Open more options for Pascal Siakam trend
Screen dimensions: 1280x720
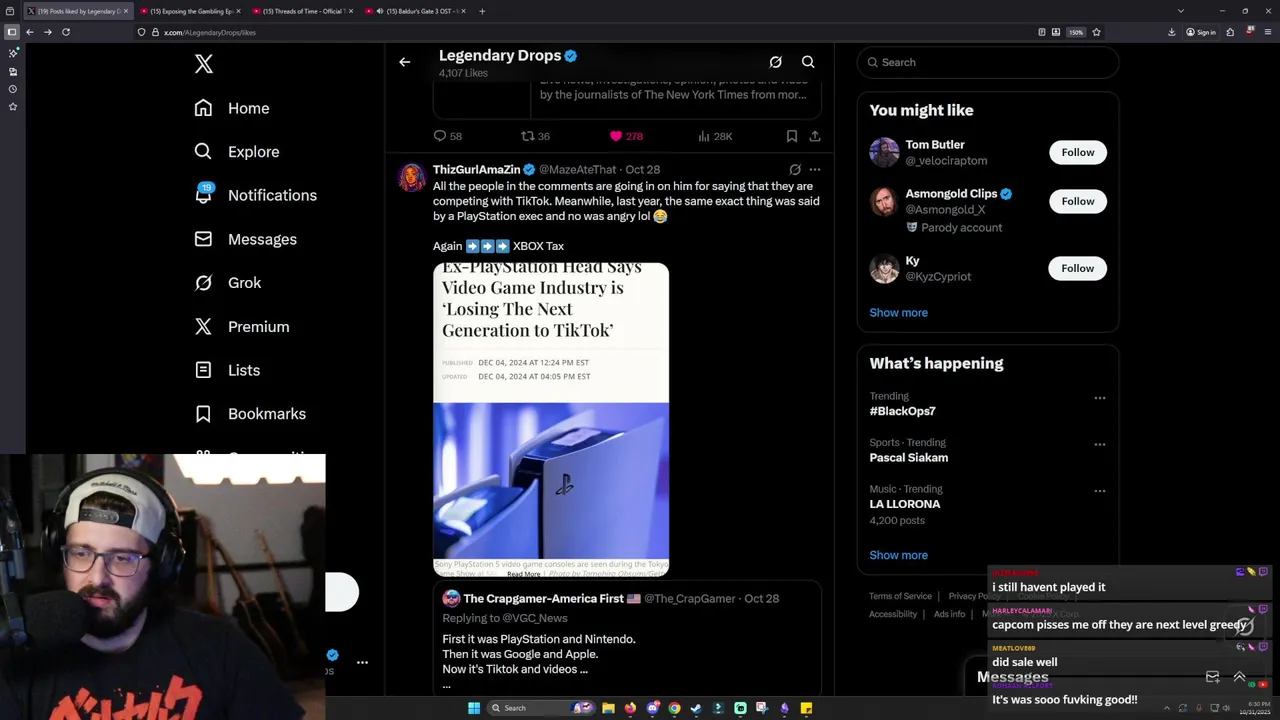[1100, 444]
